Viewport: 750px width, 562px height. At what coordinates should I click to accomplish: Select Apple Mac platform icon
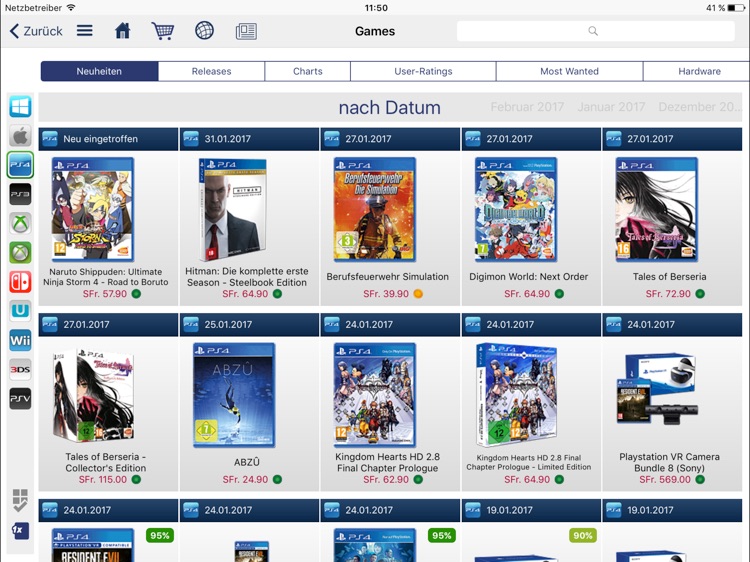20,136
